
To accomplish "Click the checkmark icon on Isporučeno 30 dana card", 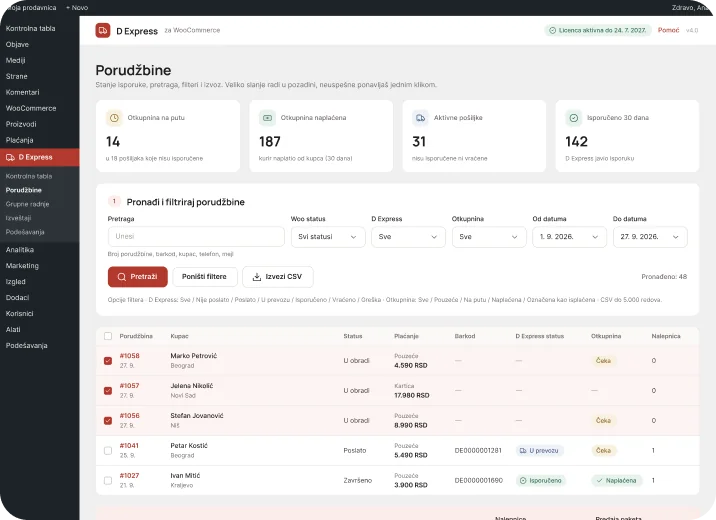I will [x=574, y=118].
